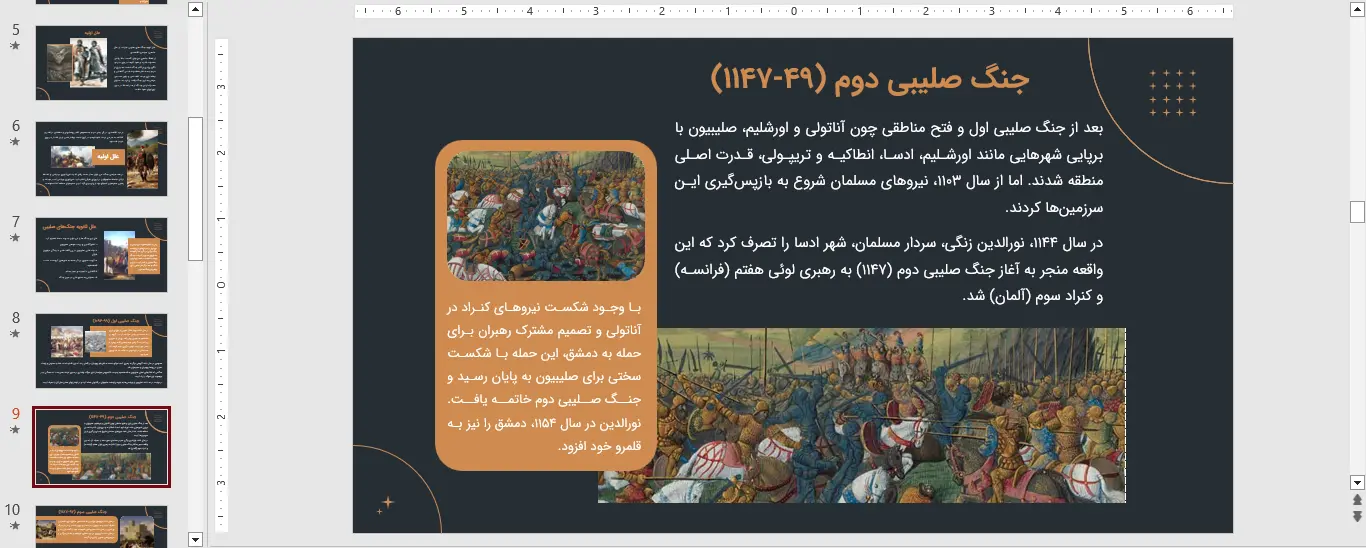Select slide 5 thumbnail

point(102,63)
